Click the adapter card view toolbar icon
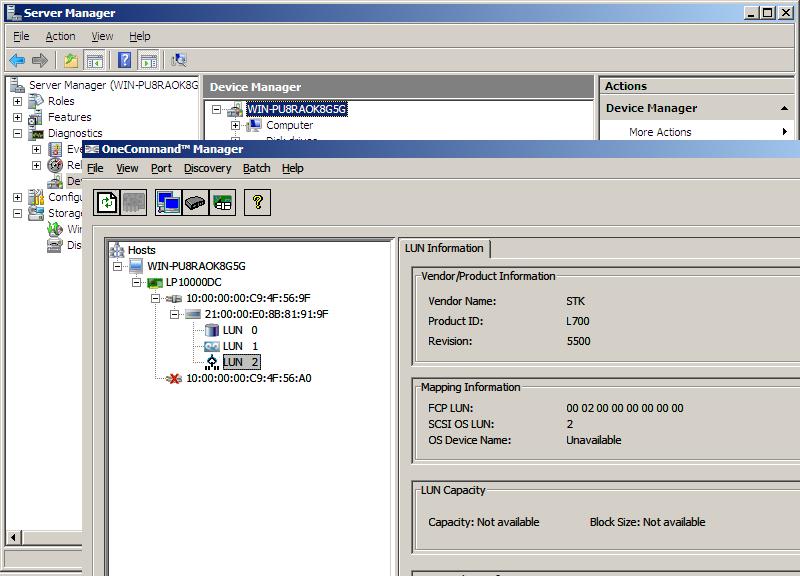Image resolution: width=800 pixels, height=576 pixels. coord(222,203)
